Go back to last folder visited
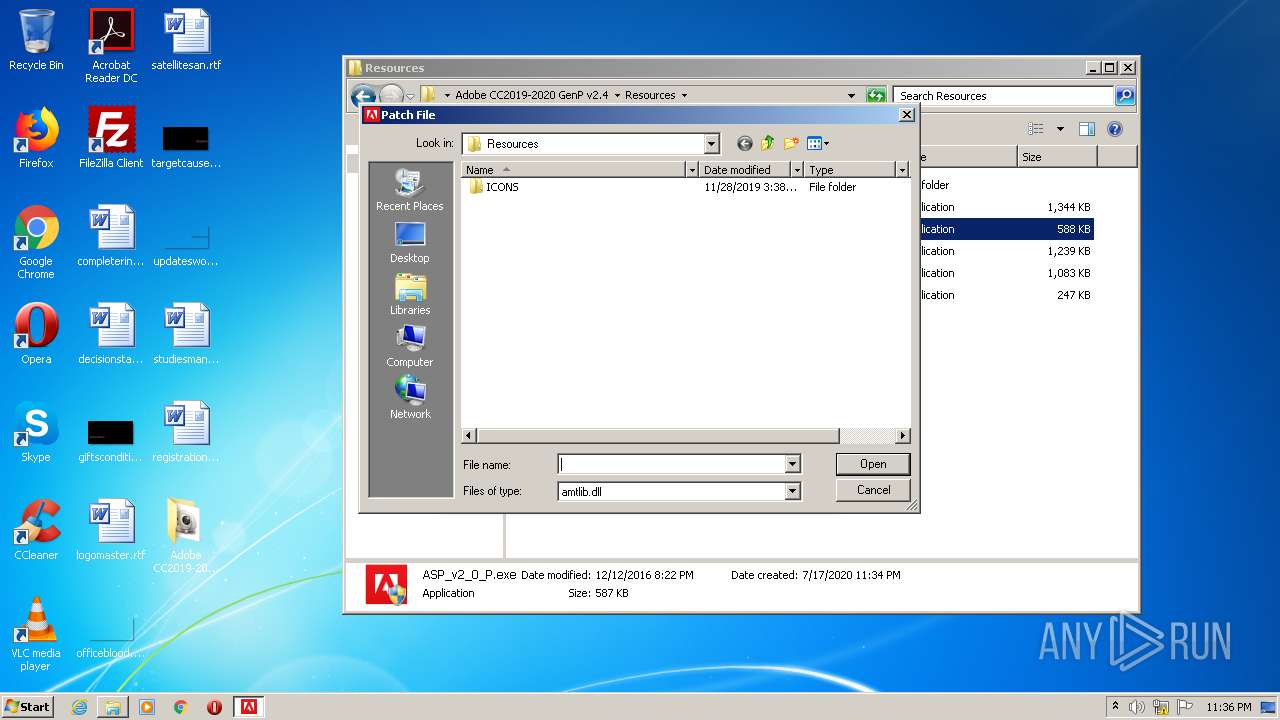 [744, 144]
